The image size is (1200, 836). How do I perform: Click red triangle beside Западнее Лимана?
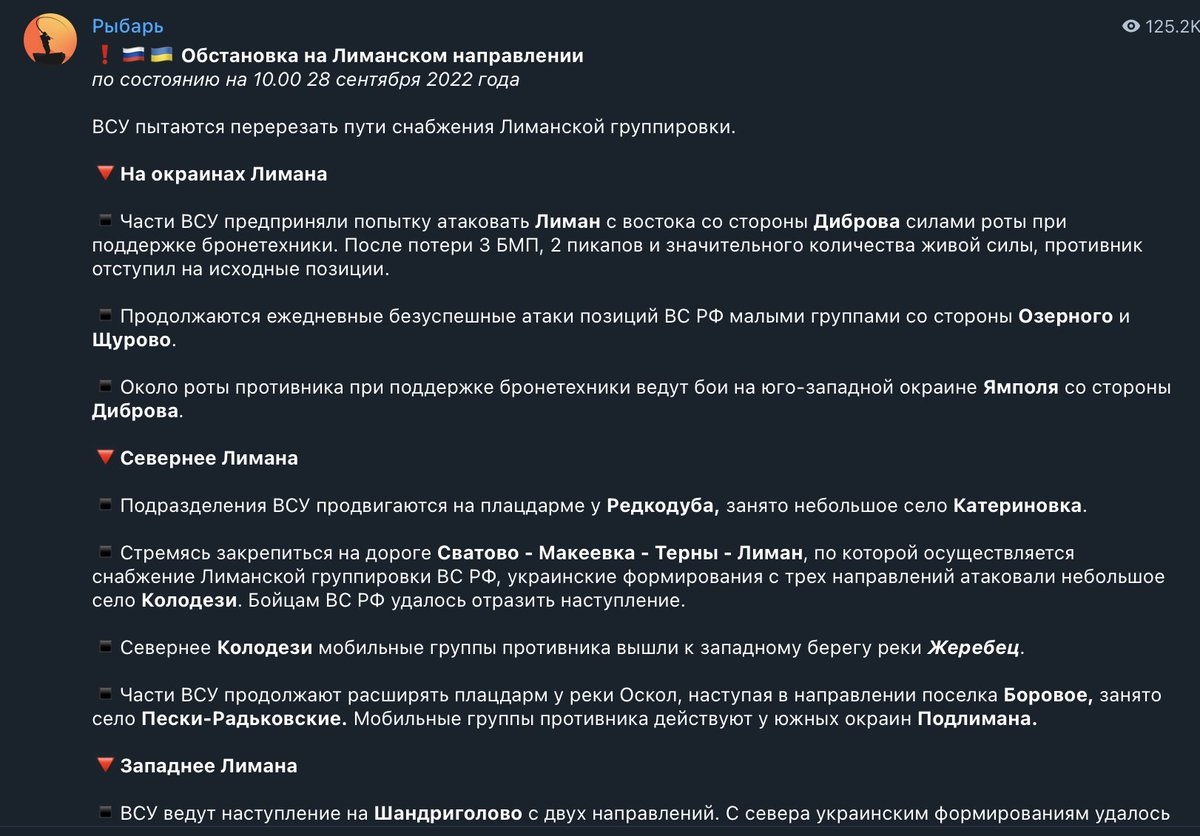pyautogui.click(x=104, y=766)
